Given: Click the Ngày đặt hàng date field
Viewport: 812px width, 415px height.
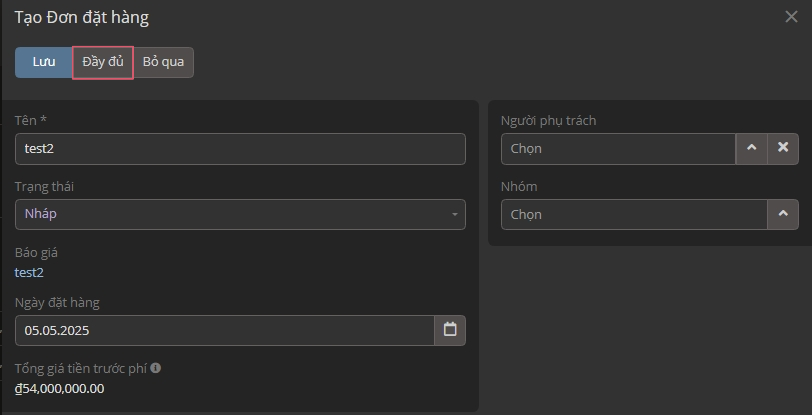Looking at the screenshot, I should click(x=224, y=330).
